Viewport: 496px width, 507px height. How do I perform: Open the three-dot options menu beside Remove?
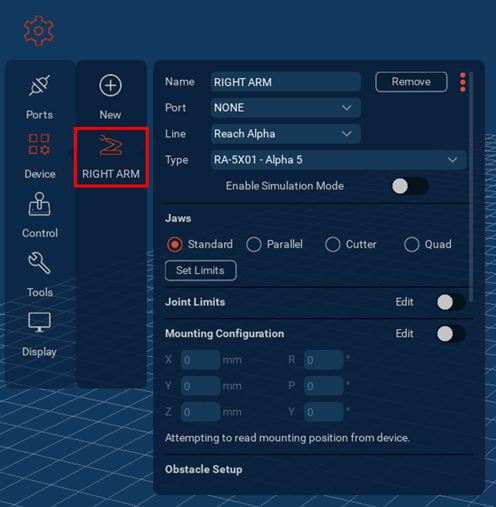point(463,82)
